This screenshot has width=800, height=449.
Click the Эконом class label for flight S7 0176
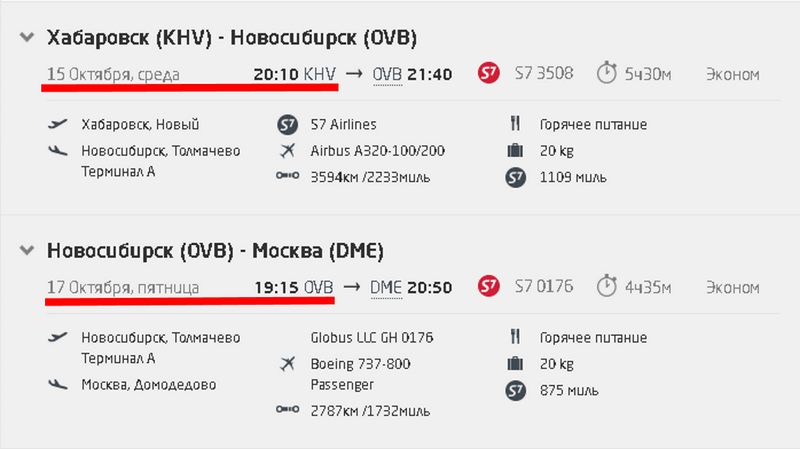(732, 288)
